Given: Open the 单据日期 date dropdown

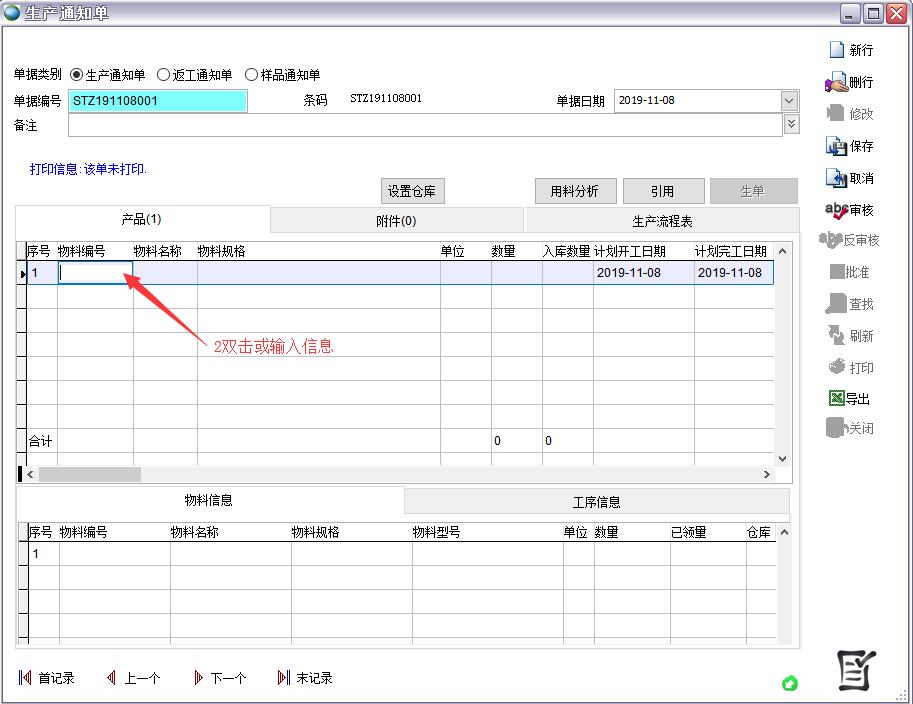Looking at the screenshot, I should (789, 101).
